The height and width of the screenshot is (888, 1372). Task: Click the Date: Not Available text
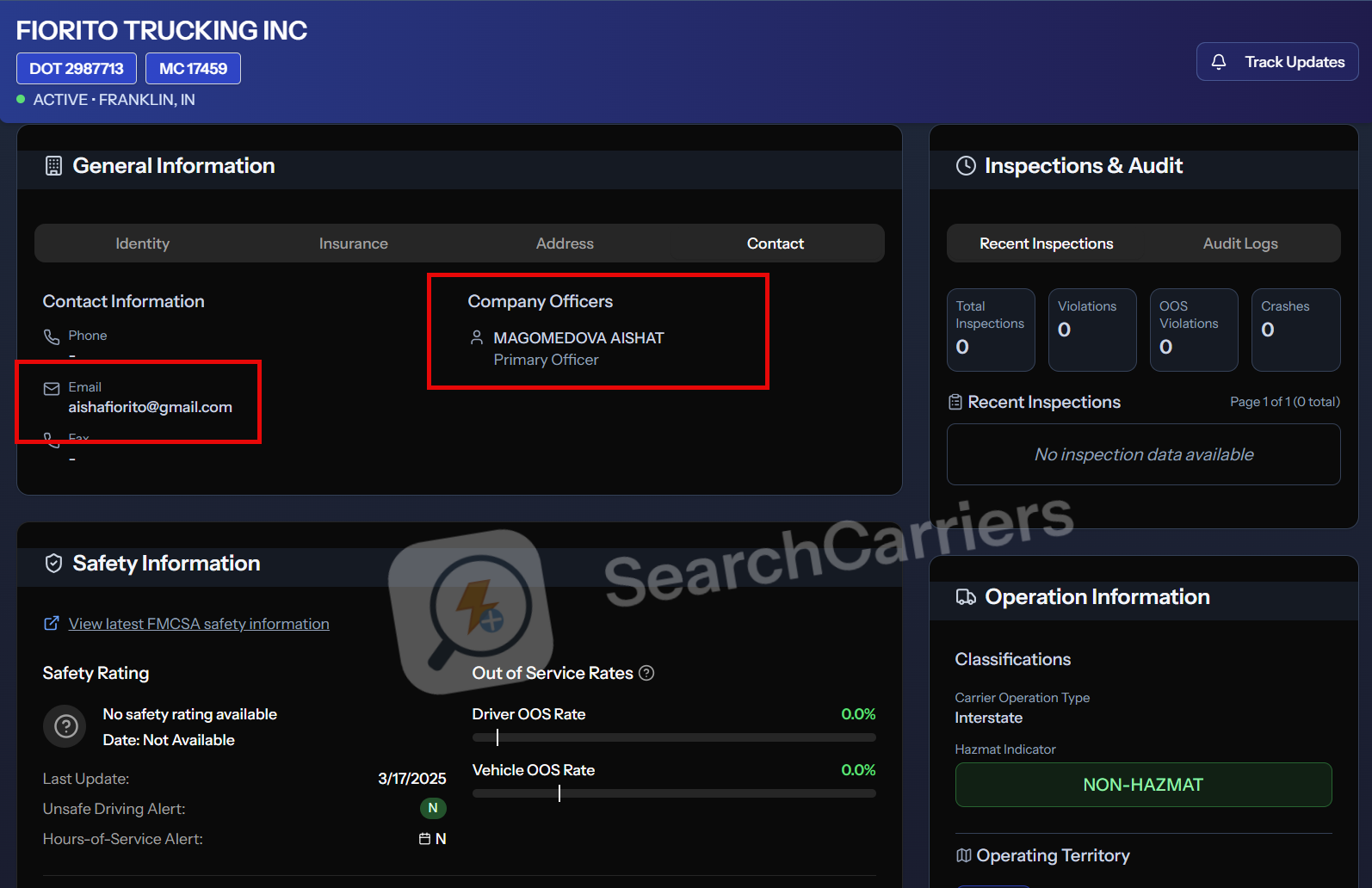point(169,740)
